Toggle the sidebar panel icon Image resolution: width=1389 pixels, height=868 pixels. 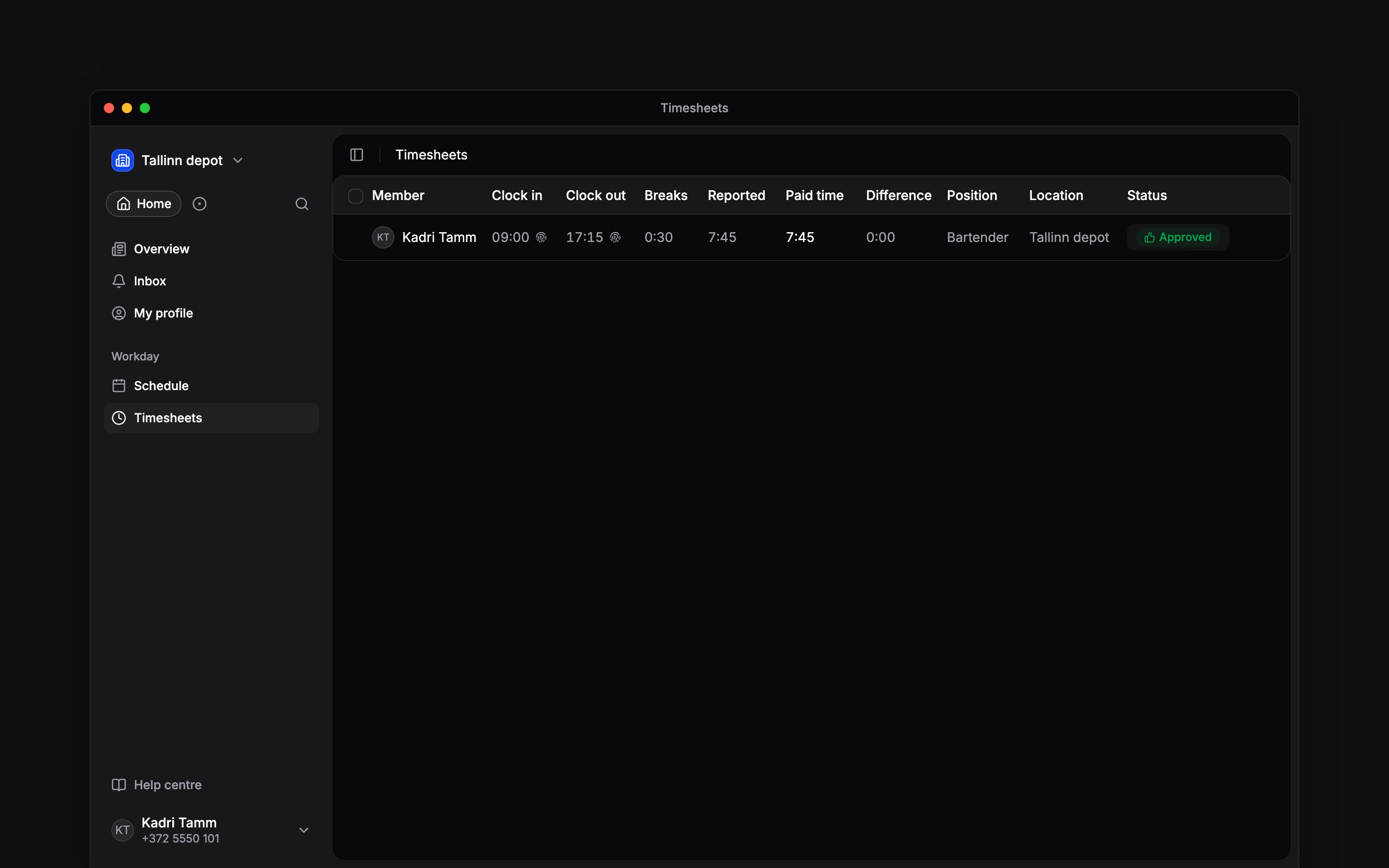pos(356,155)
